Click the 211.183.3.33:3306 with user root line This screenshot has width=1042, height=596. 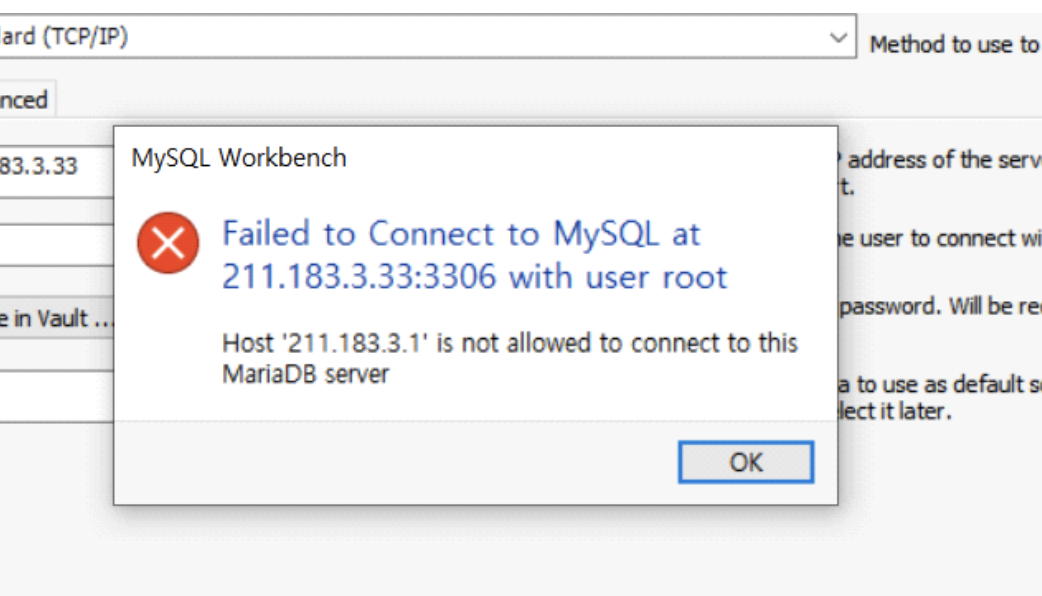[x=474, y=276]
